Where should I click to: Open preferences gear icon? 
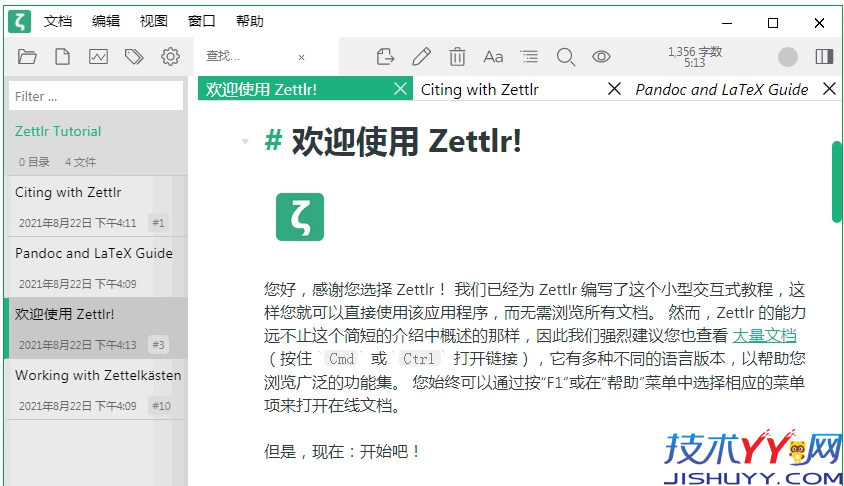click(170, 57)
